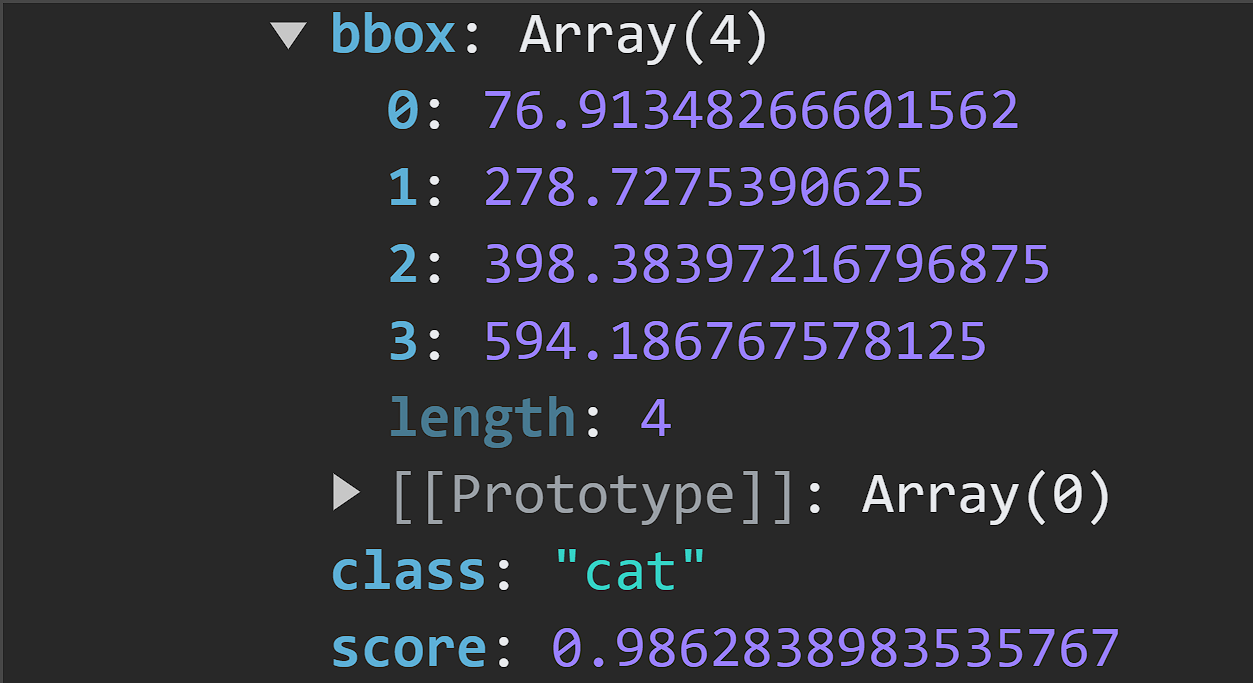Select value 398.38397216796875
1253x683 pixels.
coord(767,264)
